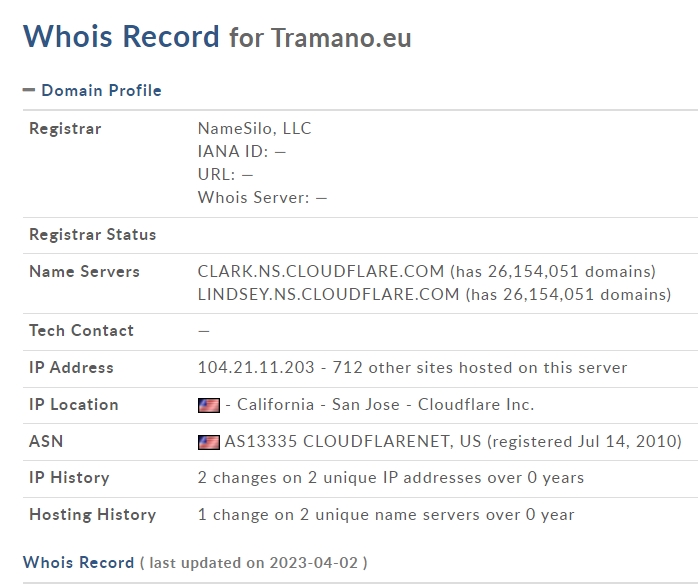The width and height of the screenshot is (698, 585).
Task: Click the dash value in Tech Contact row
Action: coord(203,331)
